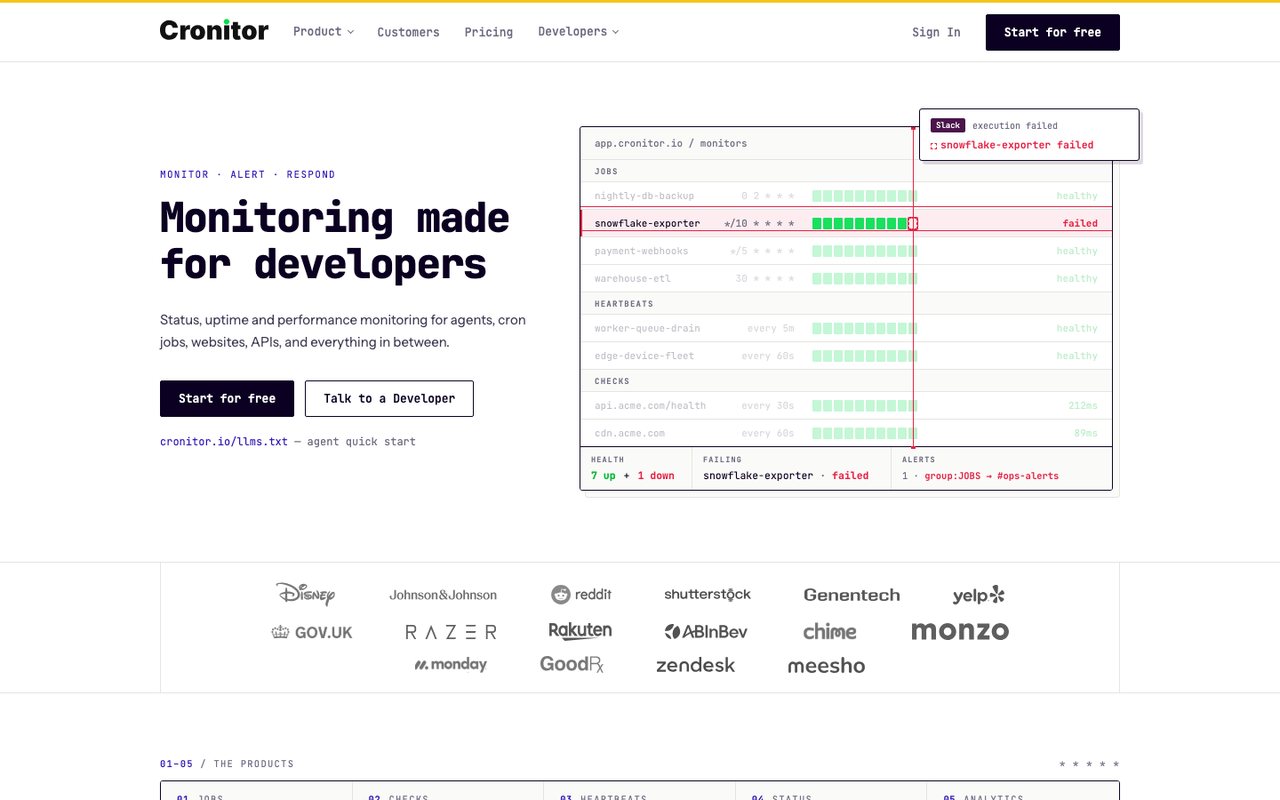Click the Talk to a Developer button
1280x800 pixels.
(389, 398)
